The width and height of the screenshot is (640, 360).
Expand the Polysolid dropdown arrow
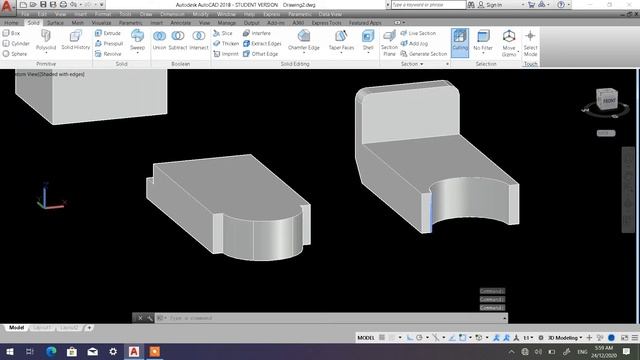(46, 53)
